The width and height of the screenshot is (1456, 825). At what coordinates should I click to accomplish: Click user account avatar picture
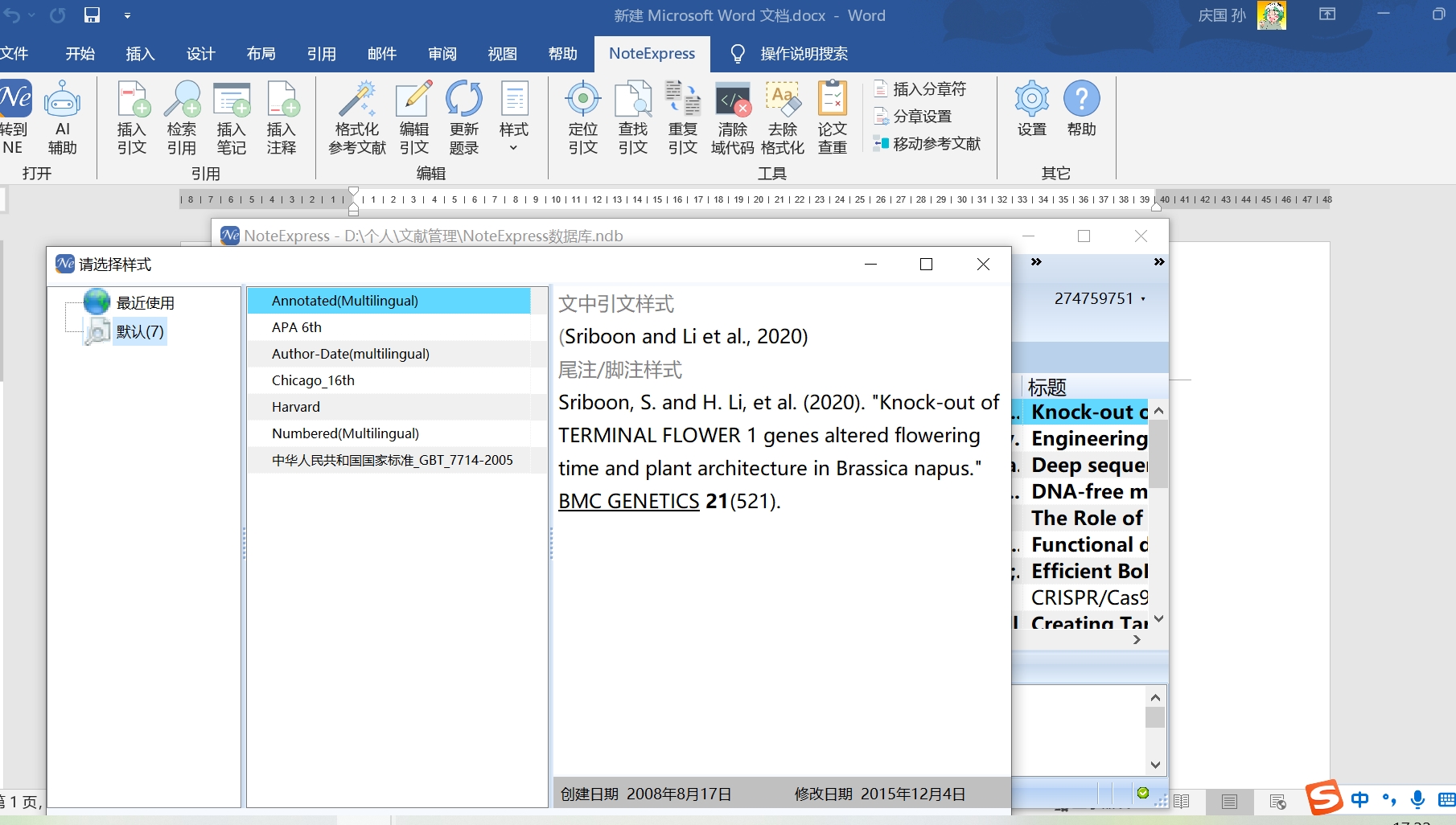[1271, 15]
